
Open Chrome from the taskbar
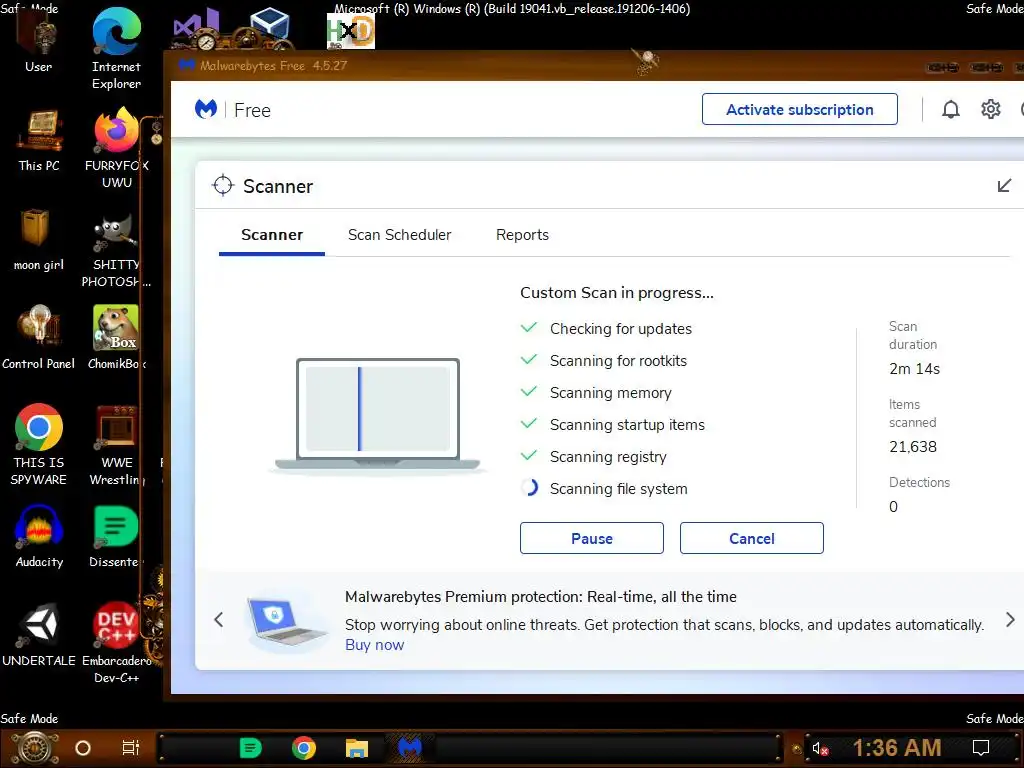click(304, 748)
